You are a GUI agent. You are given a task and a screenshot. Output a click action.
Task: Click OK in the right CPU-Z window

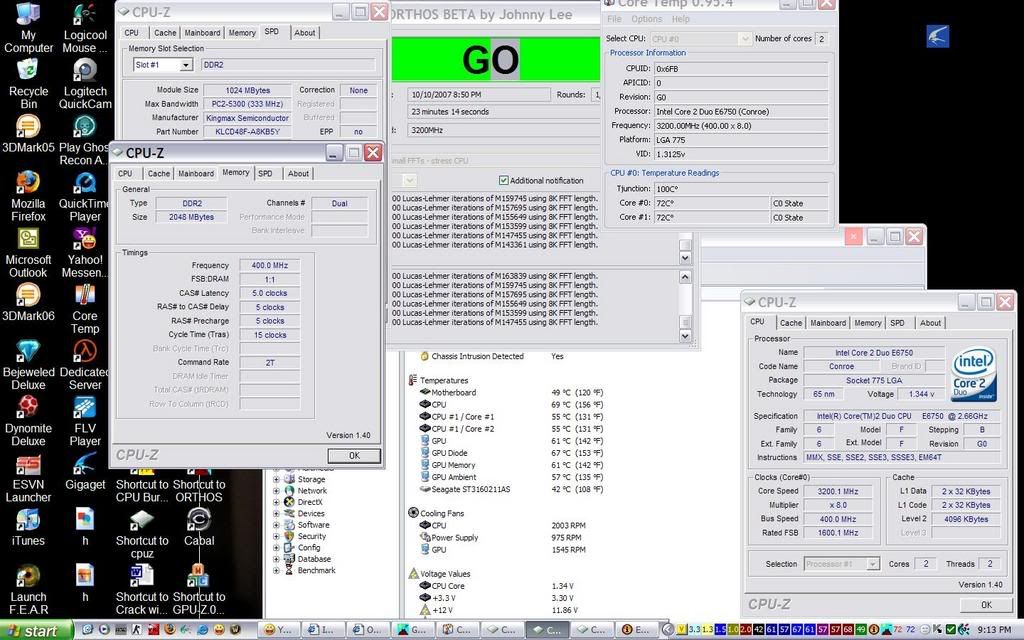[986, 605]
